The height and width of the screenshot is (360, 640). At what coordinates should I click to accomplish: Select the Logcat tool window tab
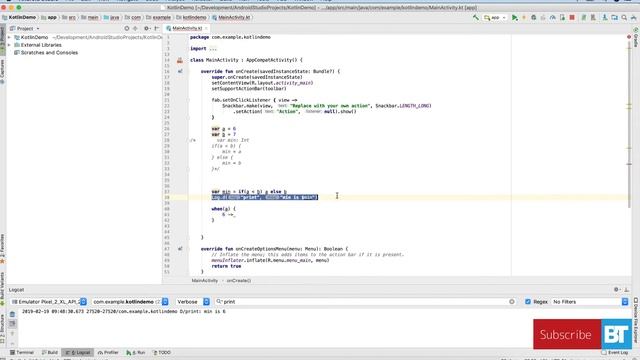(78, 352)
